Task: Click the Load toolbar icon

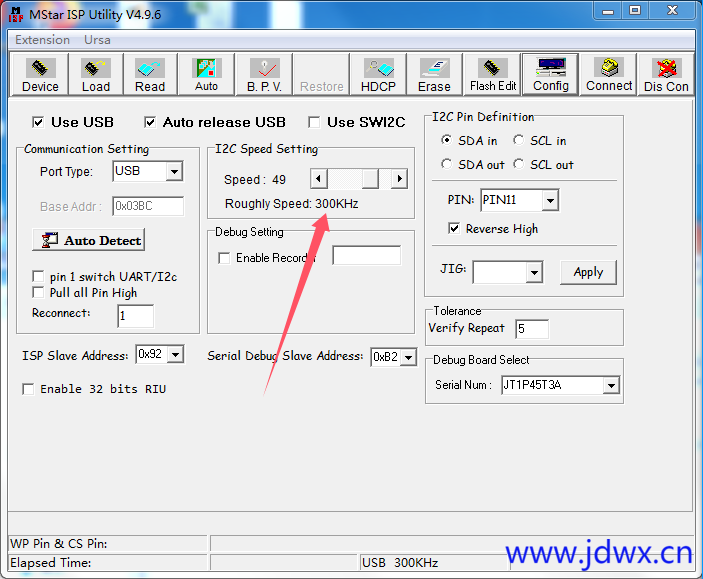Action: (x=95, y=74)
